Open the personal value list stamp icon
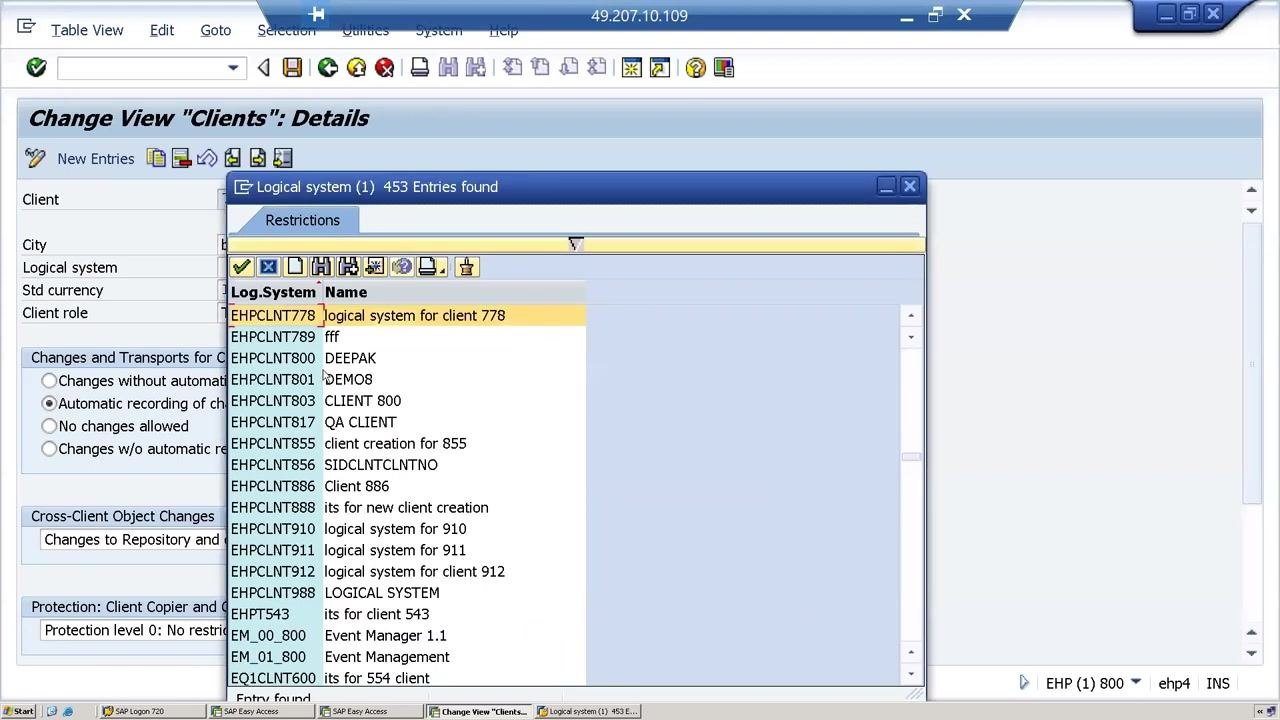1280x720 pixels. [x=466, y=267]
